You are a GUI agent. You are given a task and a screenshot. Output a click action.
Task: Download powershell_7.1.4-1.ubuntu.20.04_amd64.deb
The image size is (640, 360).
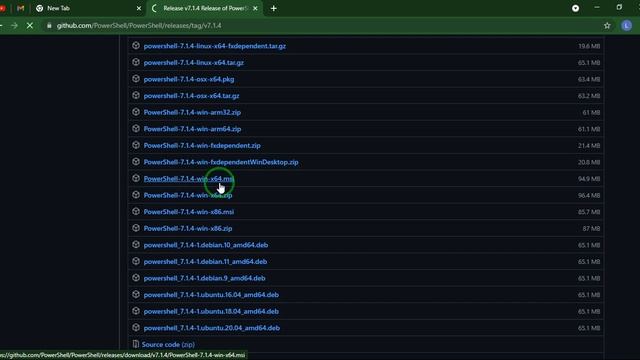[x=212, y=328]
